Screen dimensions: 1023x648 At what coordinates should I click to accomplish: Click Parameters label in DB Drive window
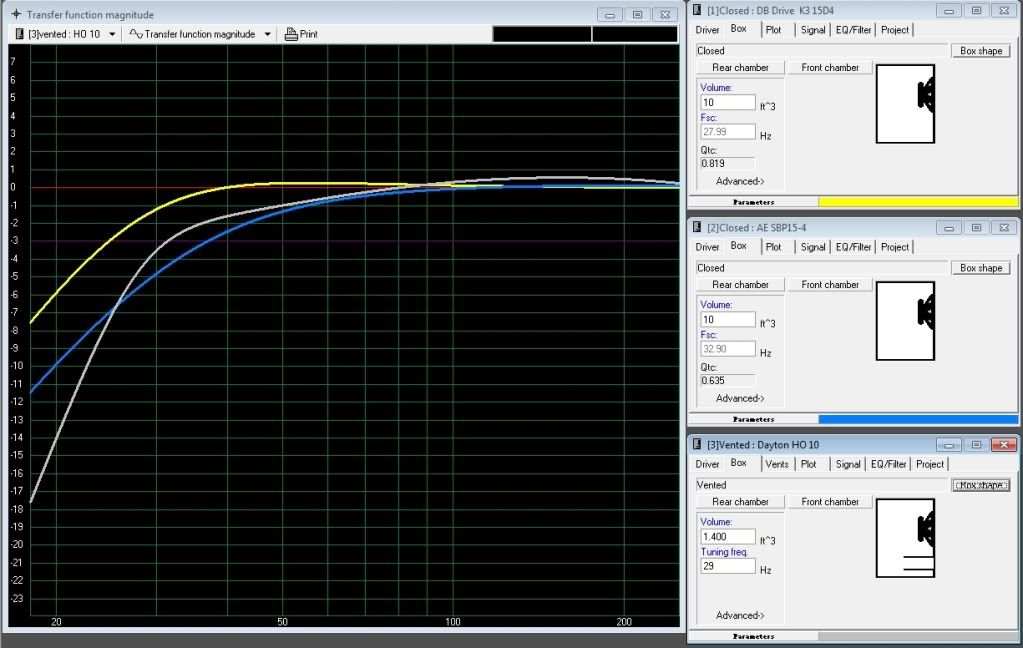click(x=754, y=202)
